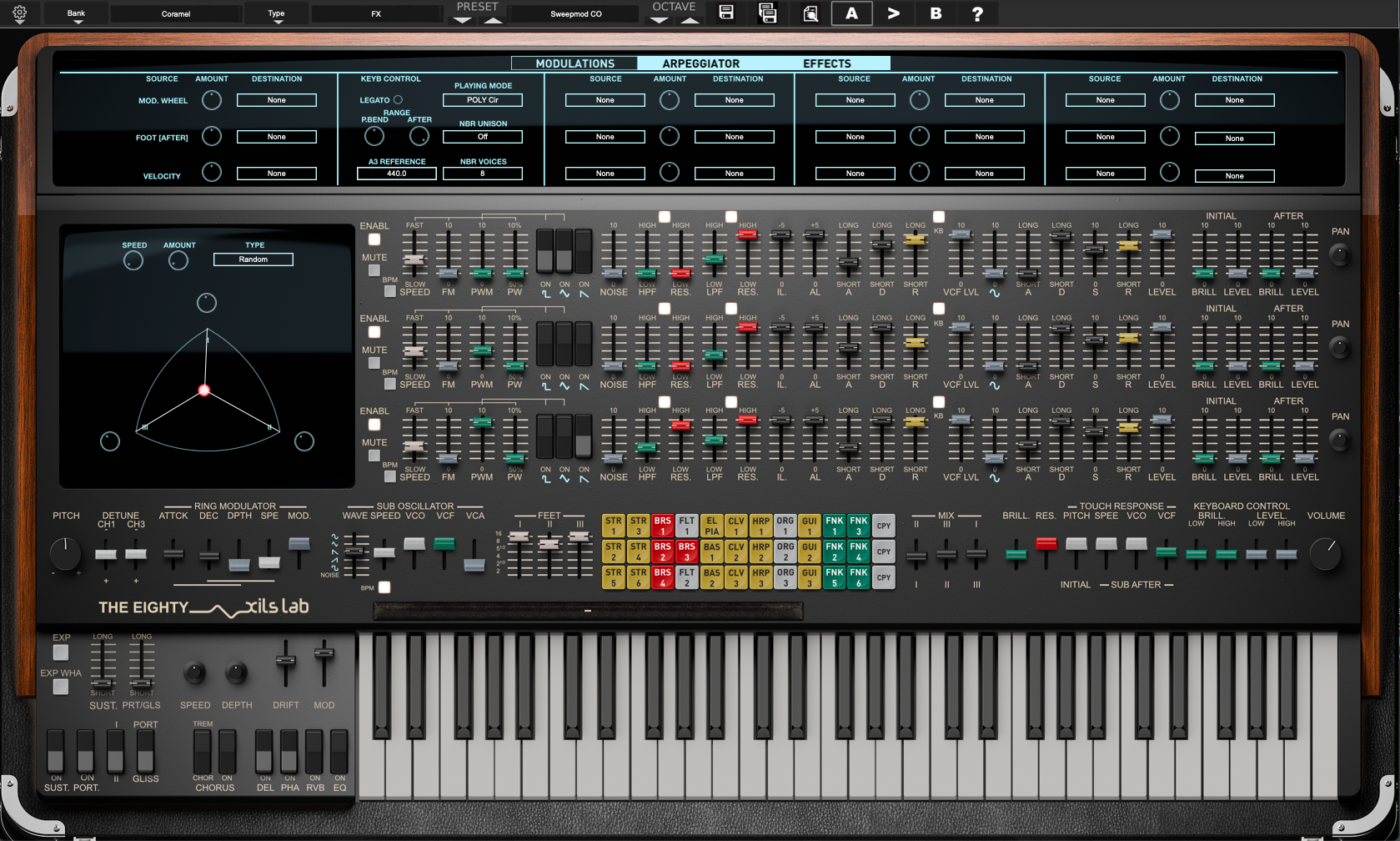Click the MOD slider handle
This screenshot has height=841, width=1400.
[324, 652]
